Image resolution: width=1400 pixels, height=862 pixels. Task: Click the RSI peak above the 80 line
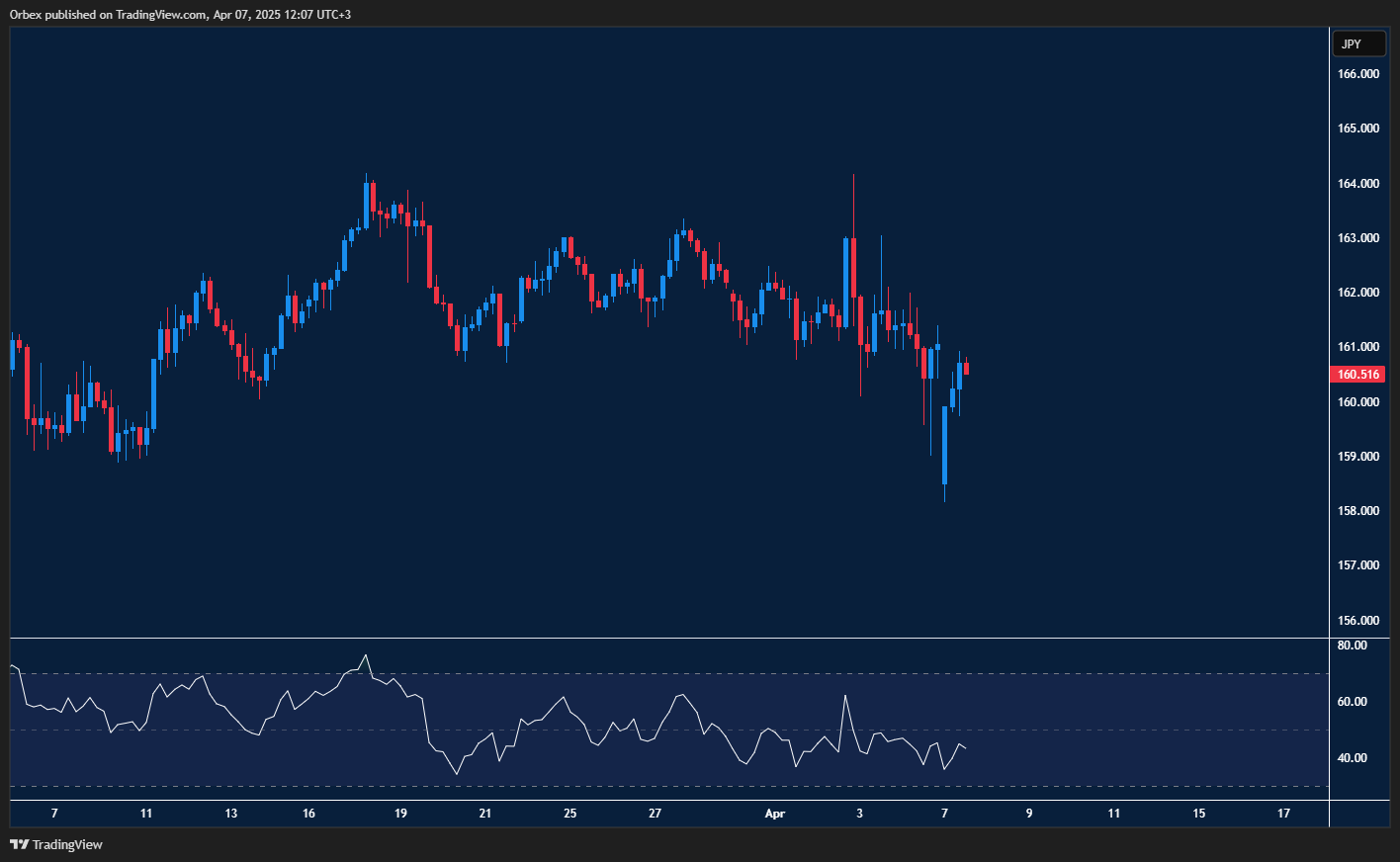click(x=366, y=655)
